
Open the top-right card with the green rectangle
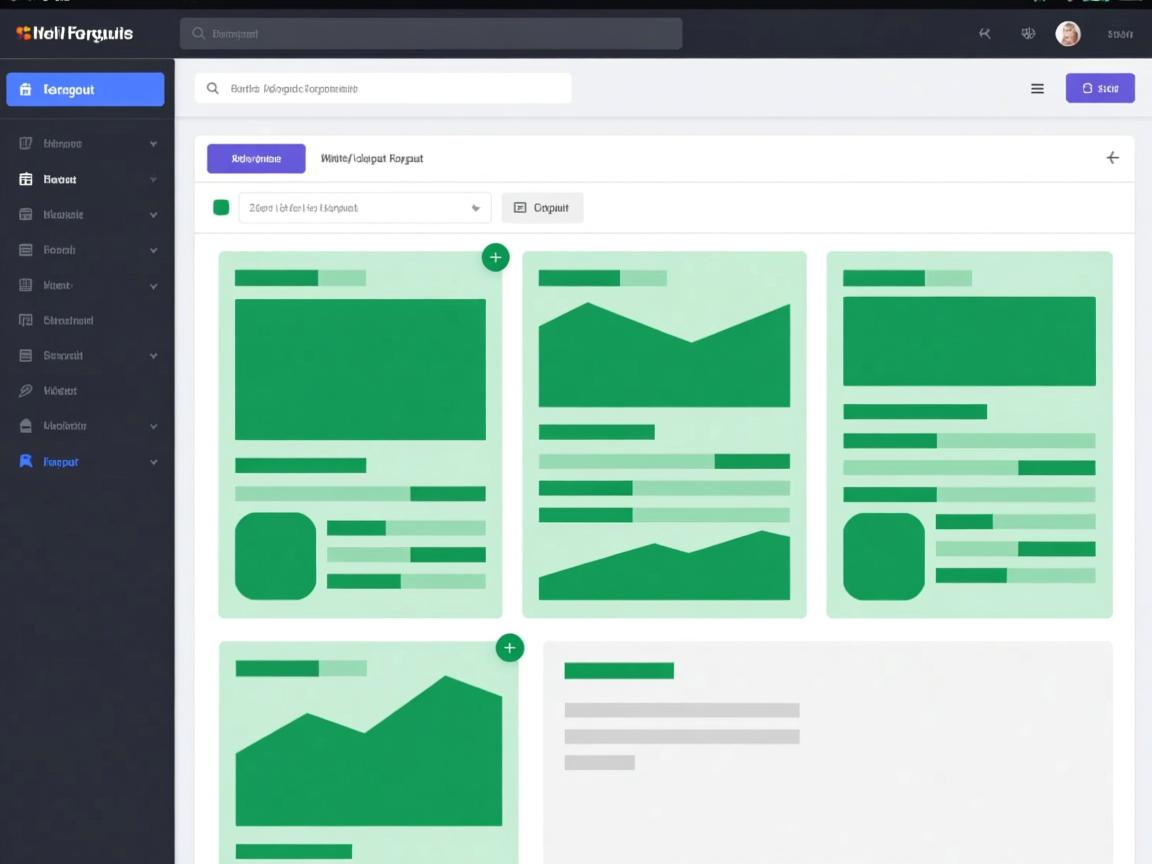[968, 434]
